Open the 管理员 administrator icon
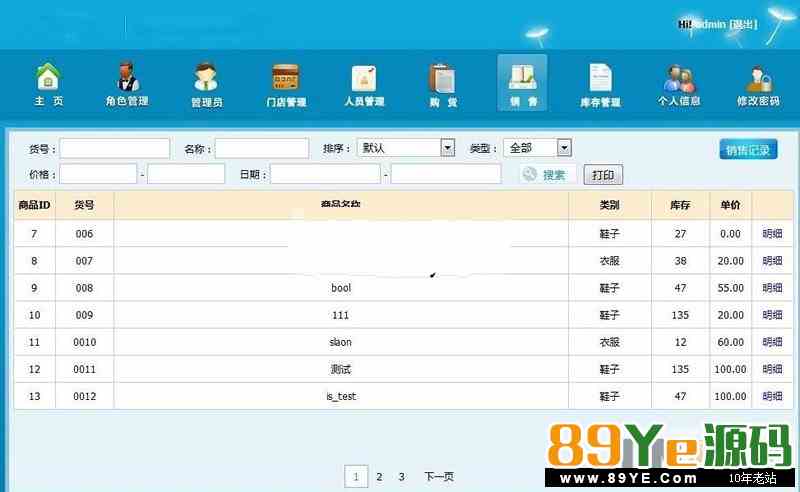The image size is (800, 492). click(206, 84)
